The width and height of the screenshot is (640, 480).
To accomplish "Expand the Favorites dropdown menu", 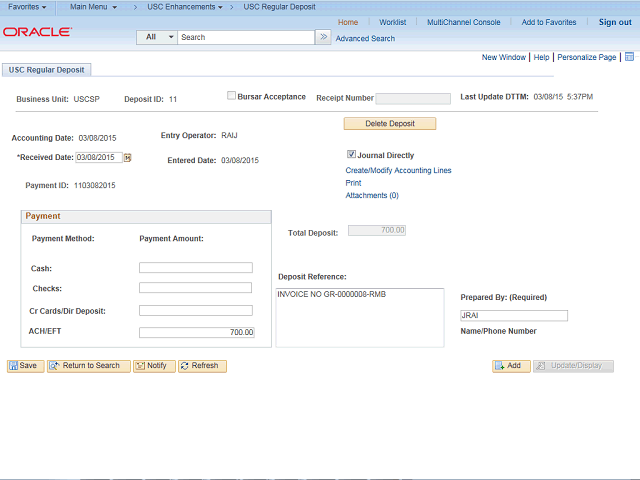I will [x=27, y=7].
